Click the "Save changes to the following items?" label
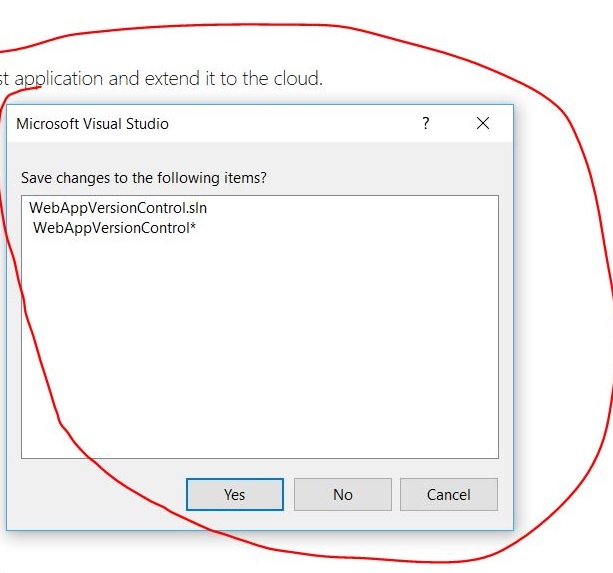This screenshot has width=613, height=573. pyautogui.click(x=151, y=178)
